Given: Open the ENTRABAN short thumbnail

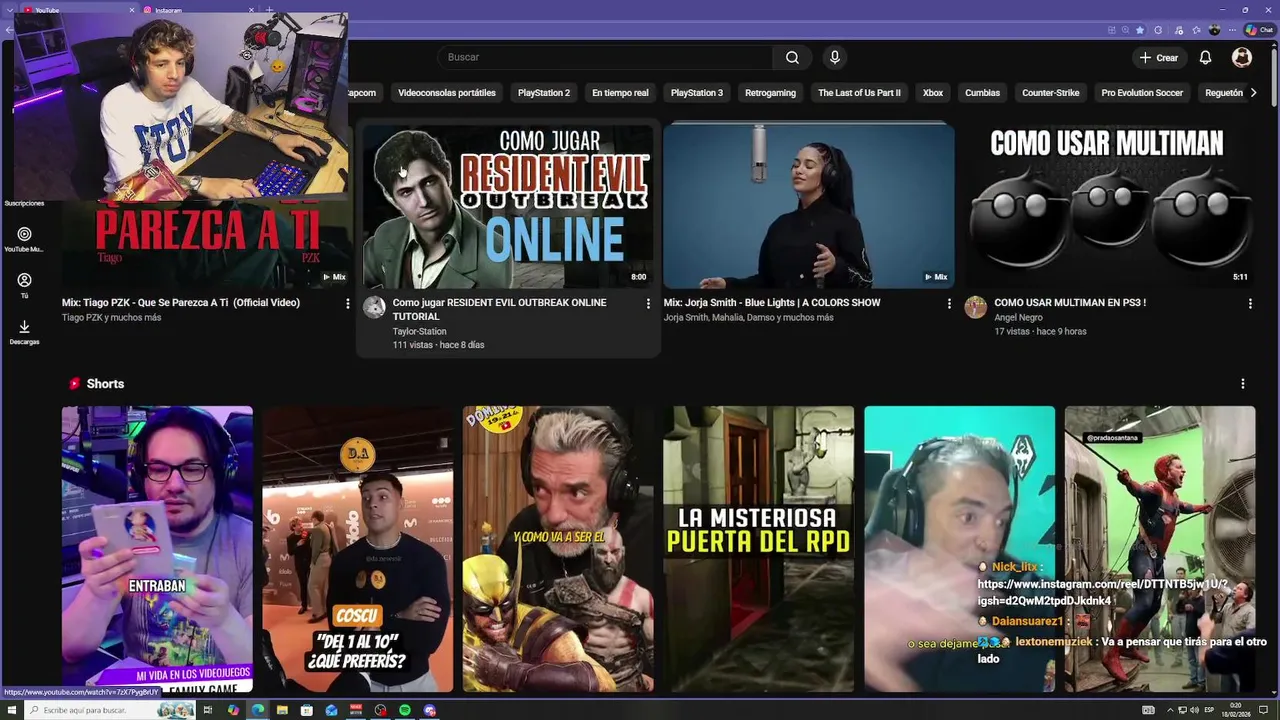Looking at the screenshot, I should [x=157, y=549].
